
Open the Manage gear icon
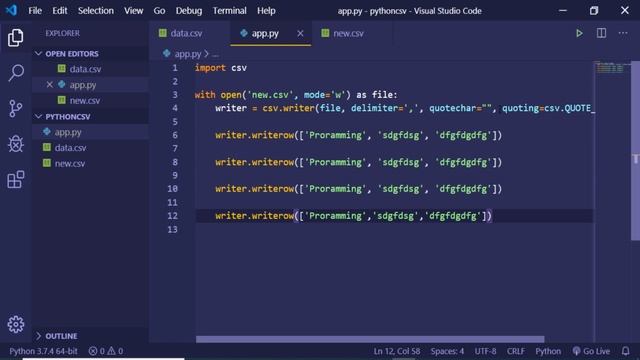point(16,324)
